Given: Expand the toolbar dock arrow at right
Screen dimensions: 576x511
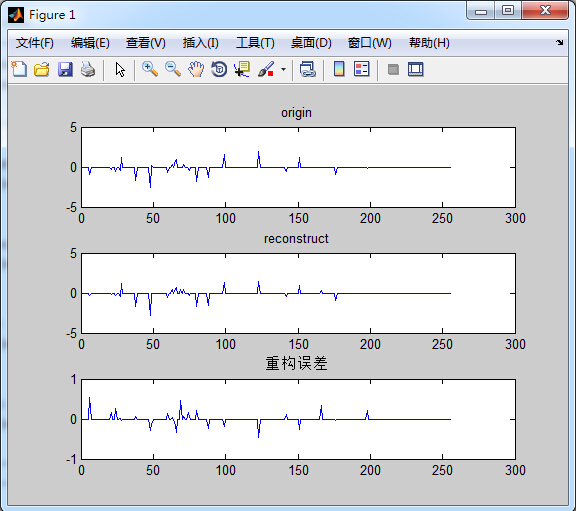Looking at the screenshot, I should pos(559,42).
